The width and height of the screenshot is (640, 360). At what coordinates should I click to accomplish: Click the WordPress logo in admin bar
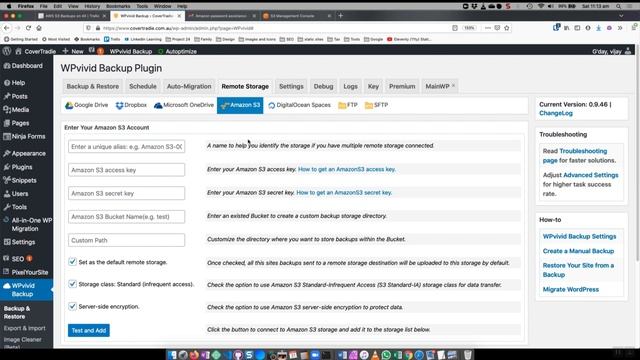[x=7, y=51]
